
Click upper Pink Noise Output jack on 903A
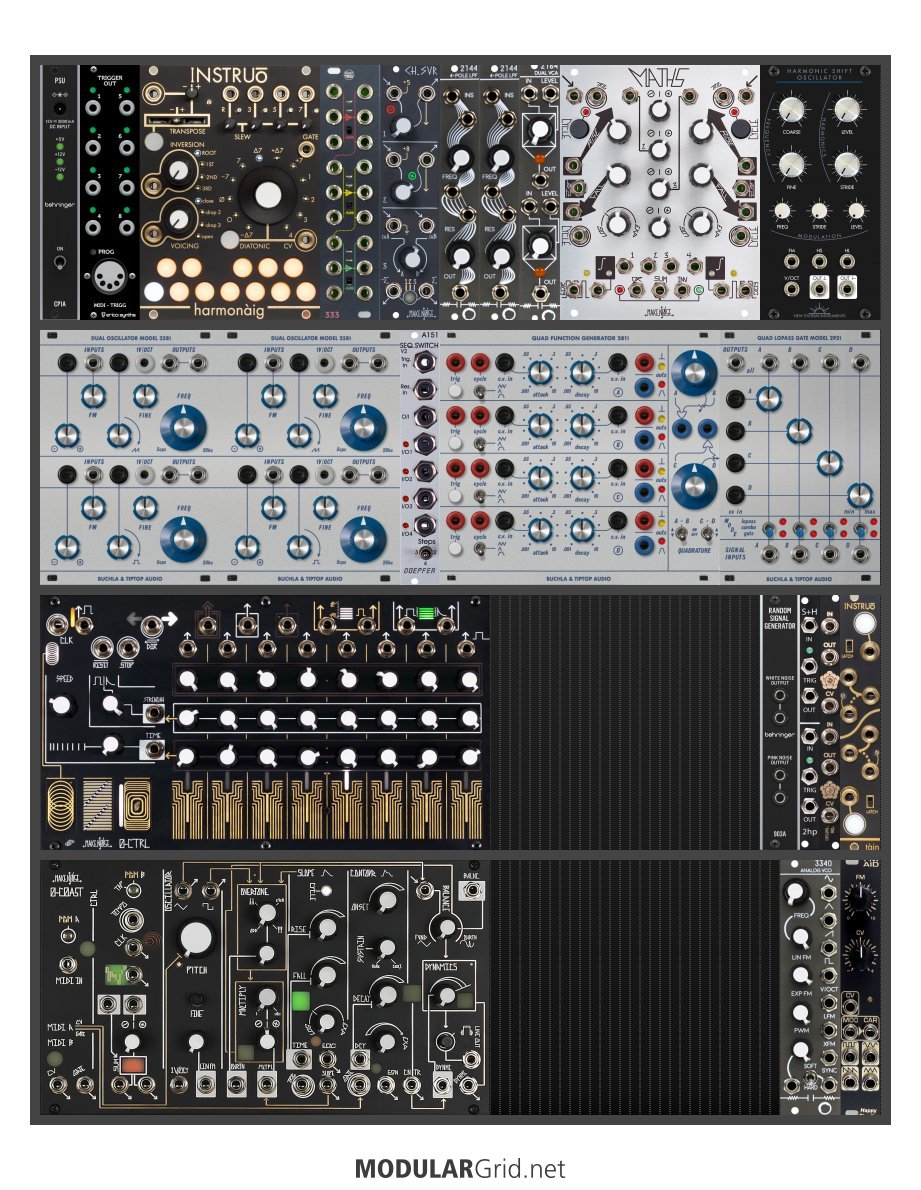[779, 776]
